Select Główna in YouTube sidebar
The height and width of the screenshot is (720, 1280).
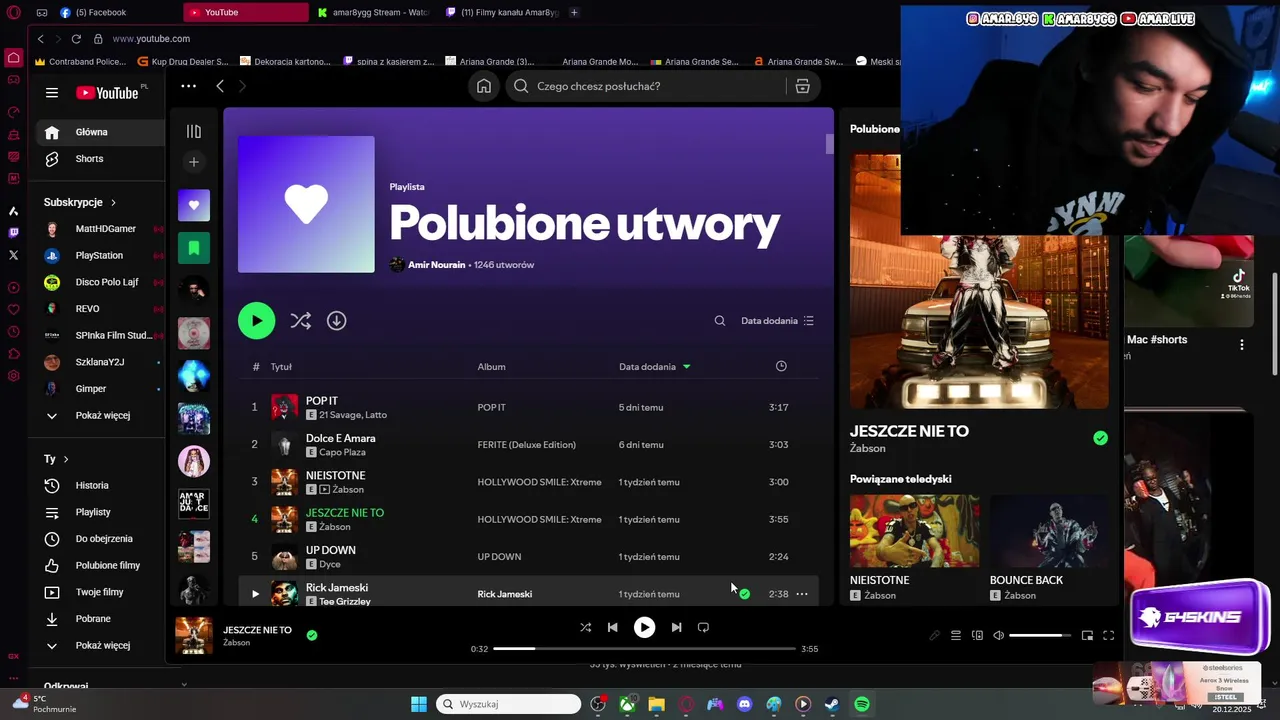click(100, 132)
